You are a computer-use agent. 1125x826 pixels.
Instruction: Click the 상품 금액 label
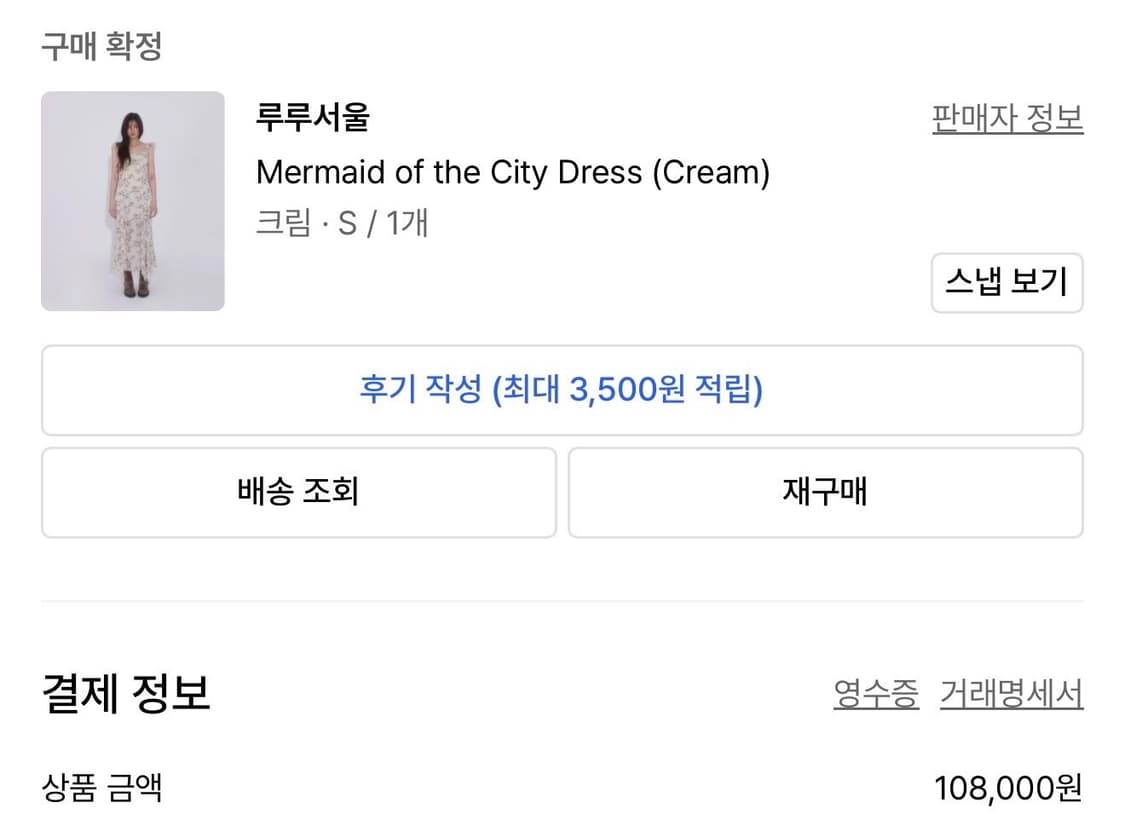101,789
